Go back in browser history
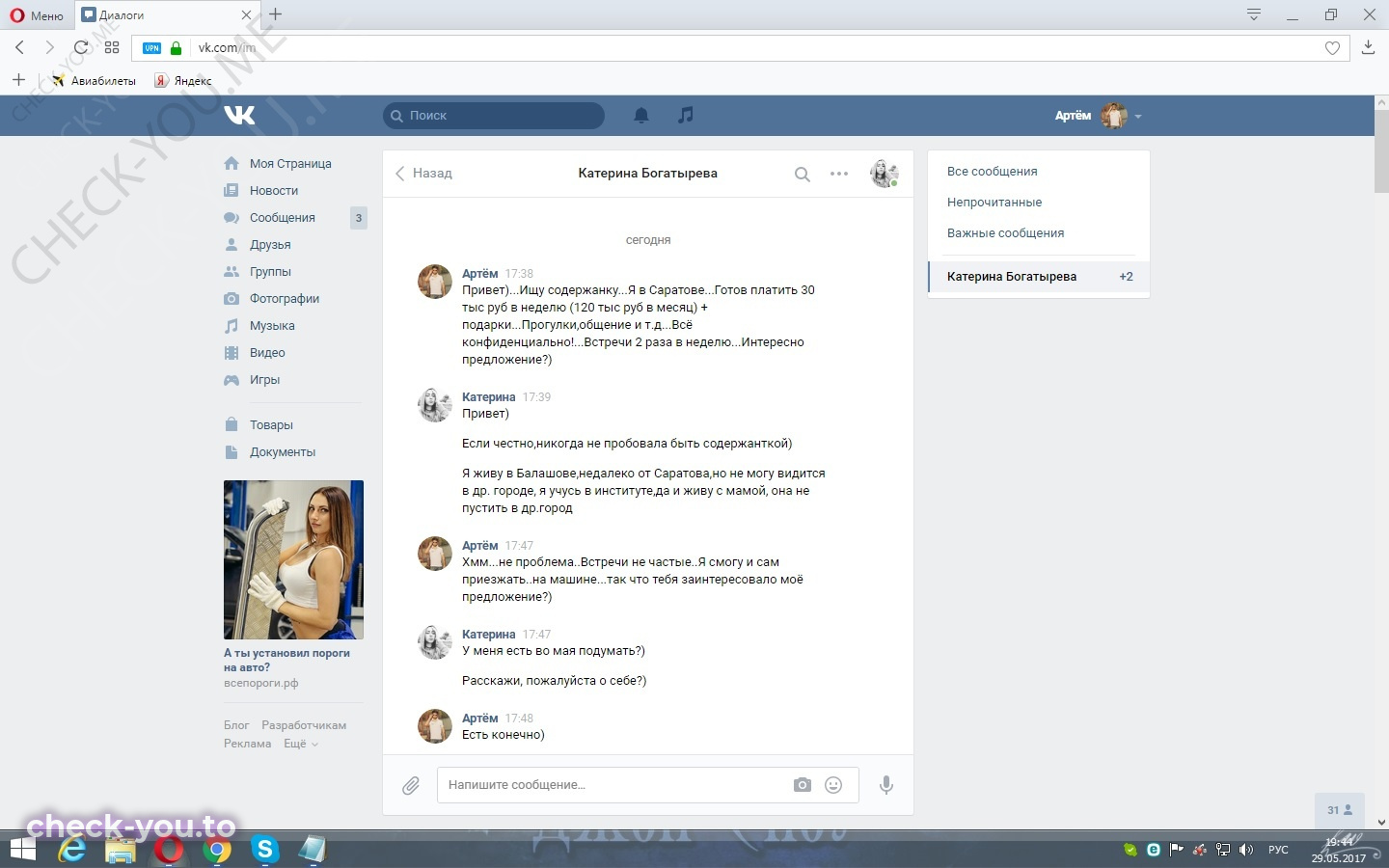The width and height of the screenshot is (1389, 868). tap(19, 47)
